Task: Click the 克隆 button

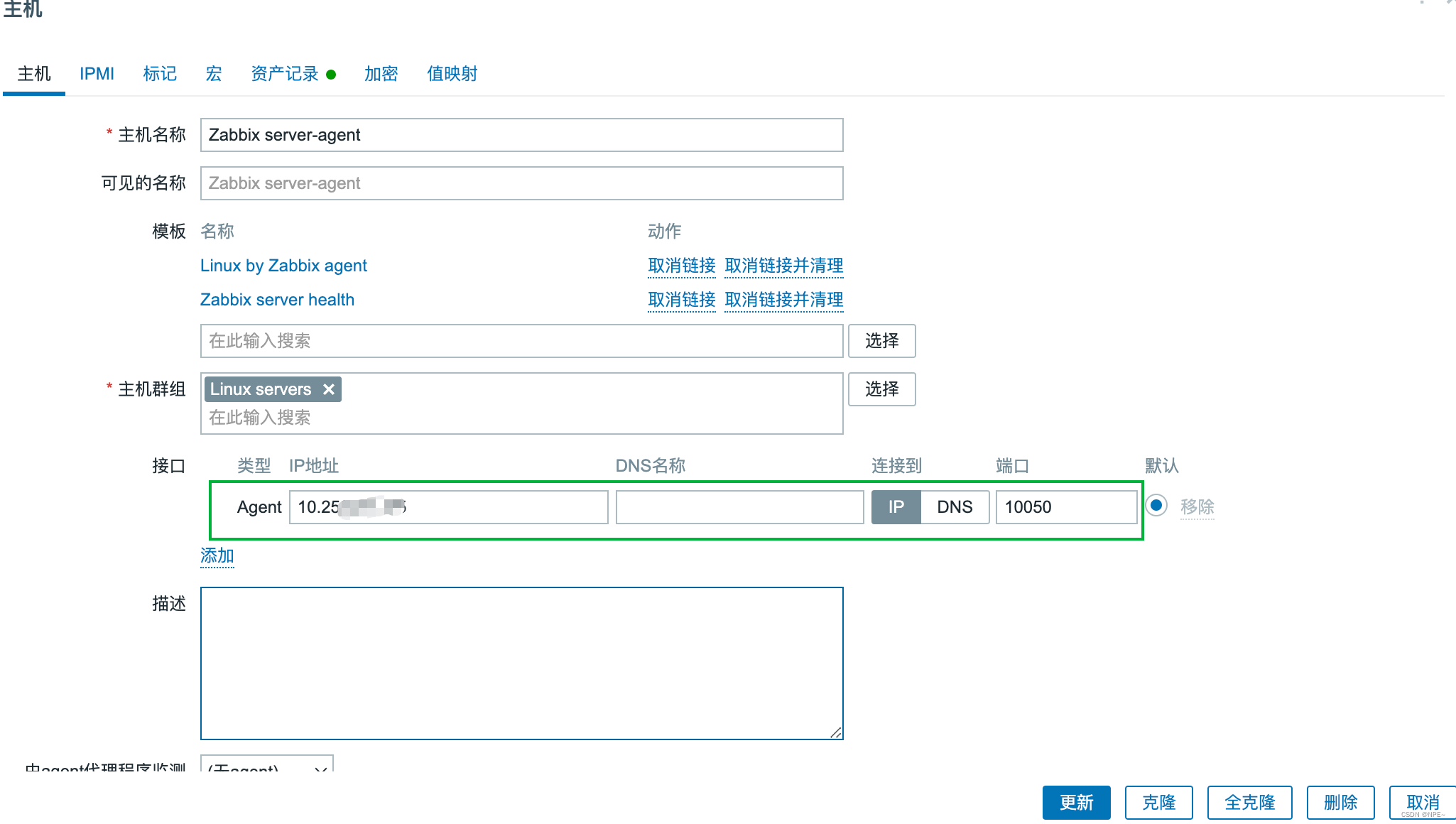Action: tap(1158, 803)
